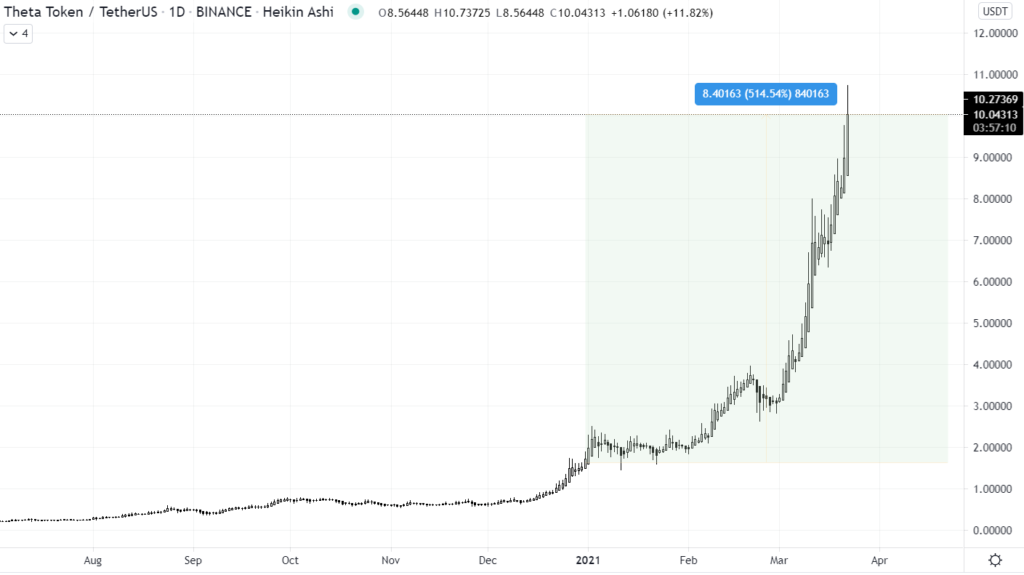Viewport: 1024px width, 575px height.
Task: Select the 1D interval label
Action: (177, 12)
